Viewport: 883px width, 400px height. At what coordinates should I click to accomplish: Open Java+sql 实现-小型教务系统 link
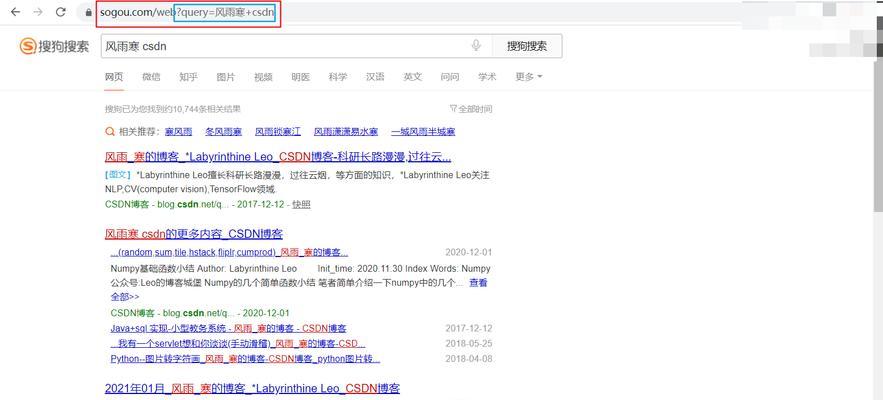click(228, 328)
